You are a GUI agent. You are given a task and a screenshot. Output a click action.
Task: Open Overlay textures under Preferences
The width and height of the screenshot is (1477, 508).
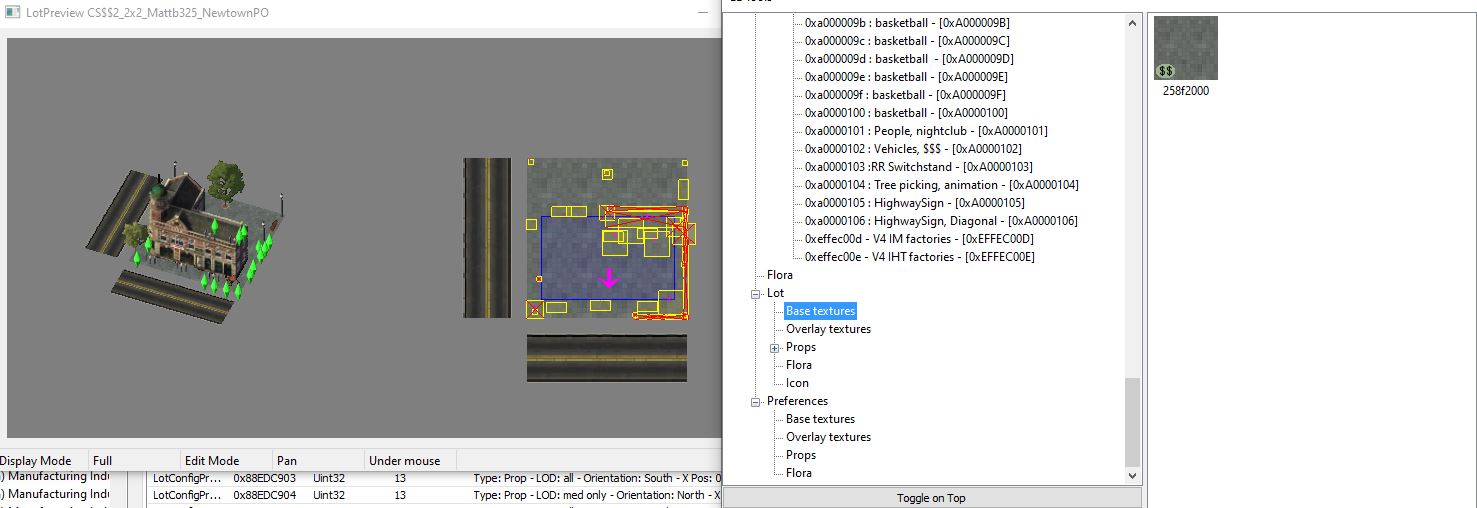pyautogui.click(x=828, y=437)
